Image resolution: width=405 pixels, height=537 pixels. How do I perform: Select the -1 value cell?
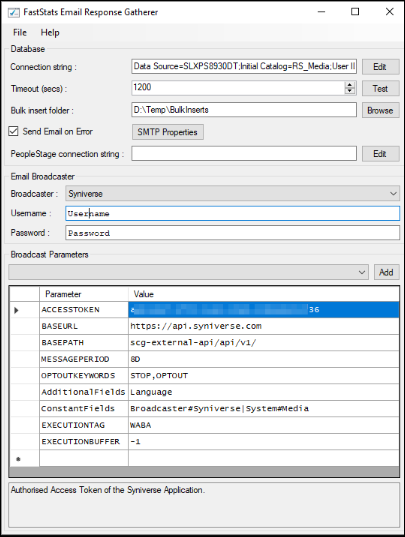pyautogui.click(x=264, y=441)
